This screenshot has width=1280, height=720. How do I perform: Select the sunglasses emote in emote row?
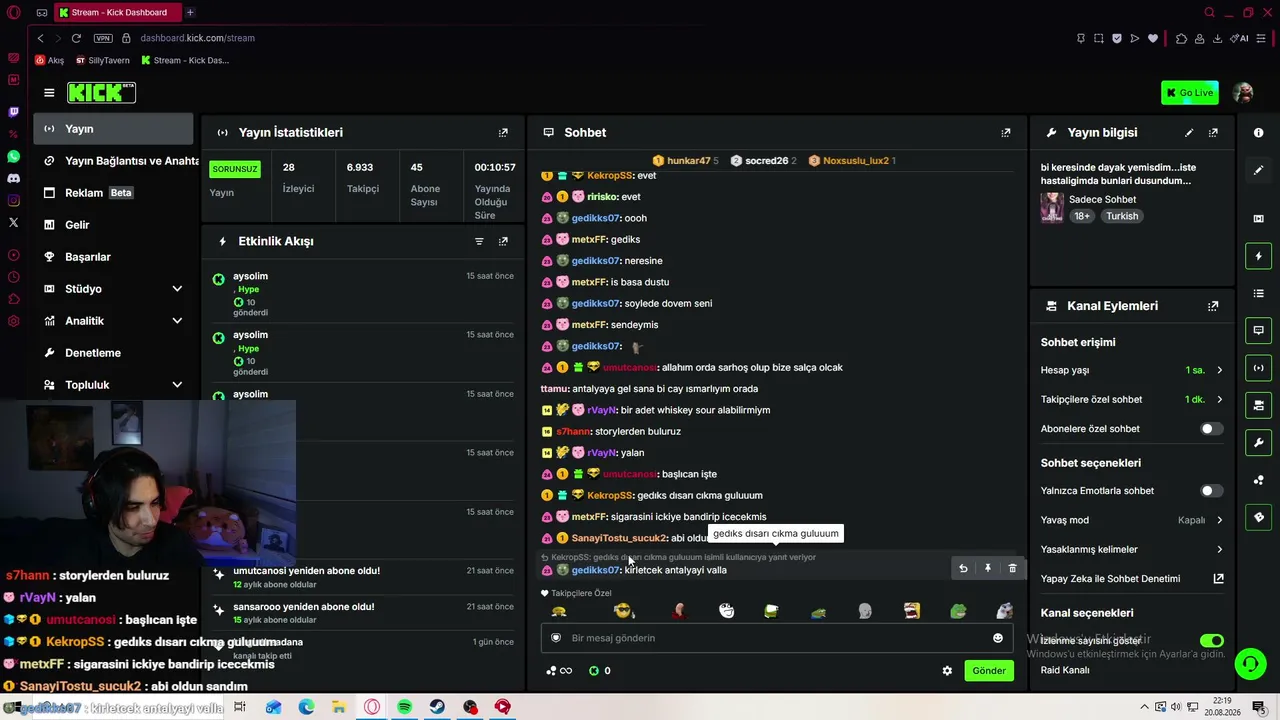click(624, 611)
